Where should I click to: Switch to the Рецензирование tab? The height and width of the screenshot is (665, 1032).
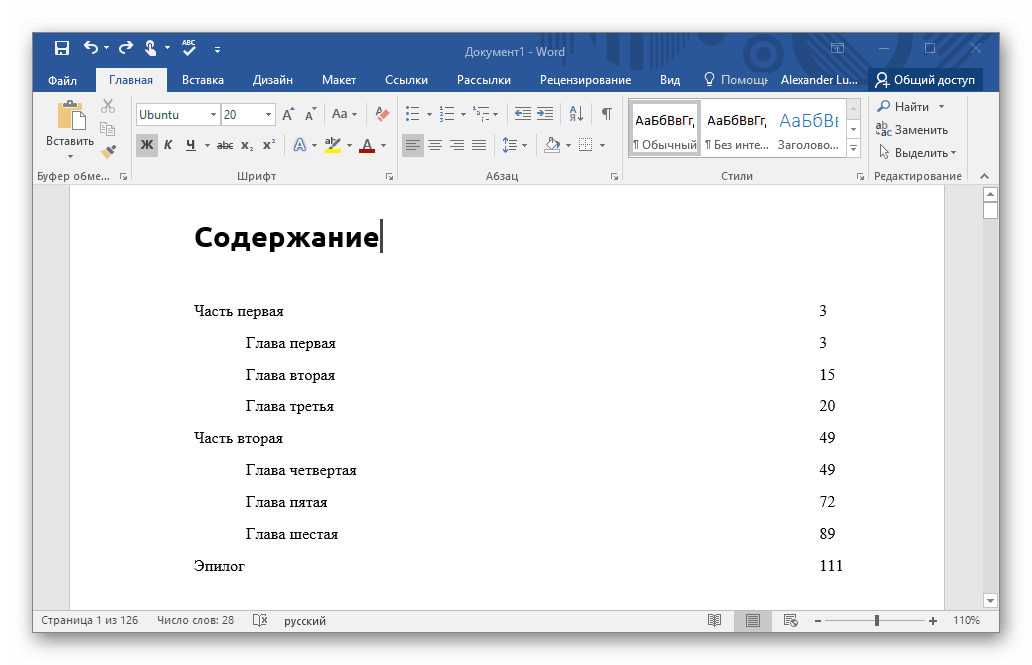(585, 80)
